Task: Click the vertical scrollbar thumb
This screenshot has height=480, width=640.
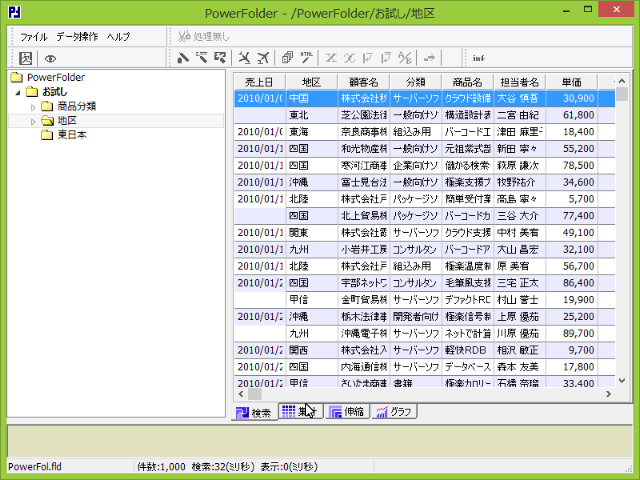Action: tap(622, 94)
